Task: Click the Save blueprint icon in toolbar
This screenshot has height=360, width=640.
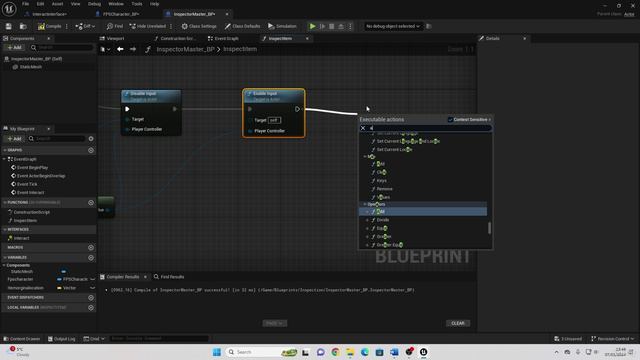Action: (9, 26)
